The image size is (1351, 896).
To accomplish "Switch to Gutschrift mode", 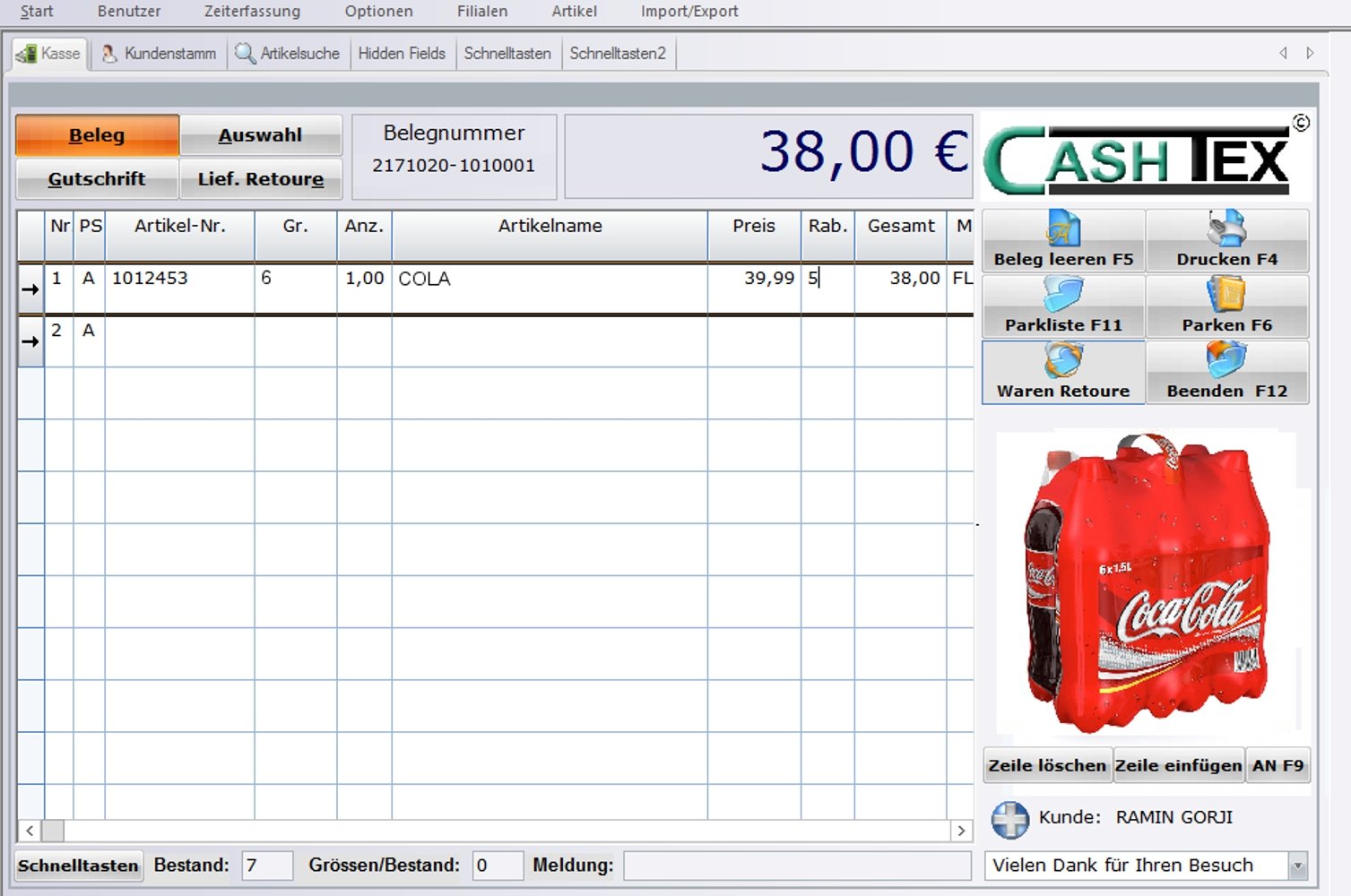I will tap(97, 179).
